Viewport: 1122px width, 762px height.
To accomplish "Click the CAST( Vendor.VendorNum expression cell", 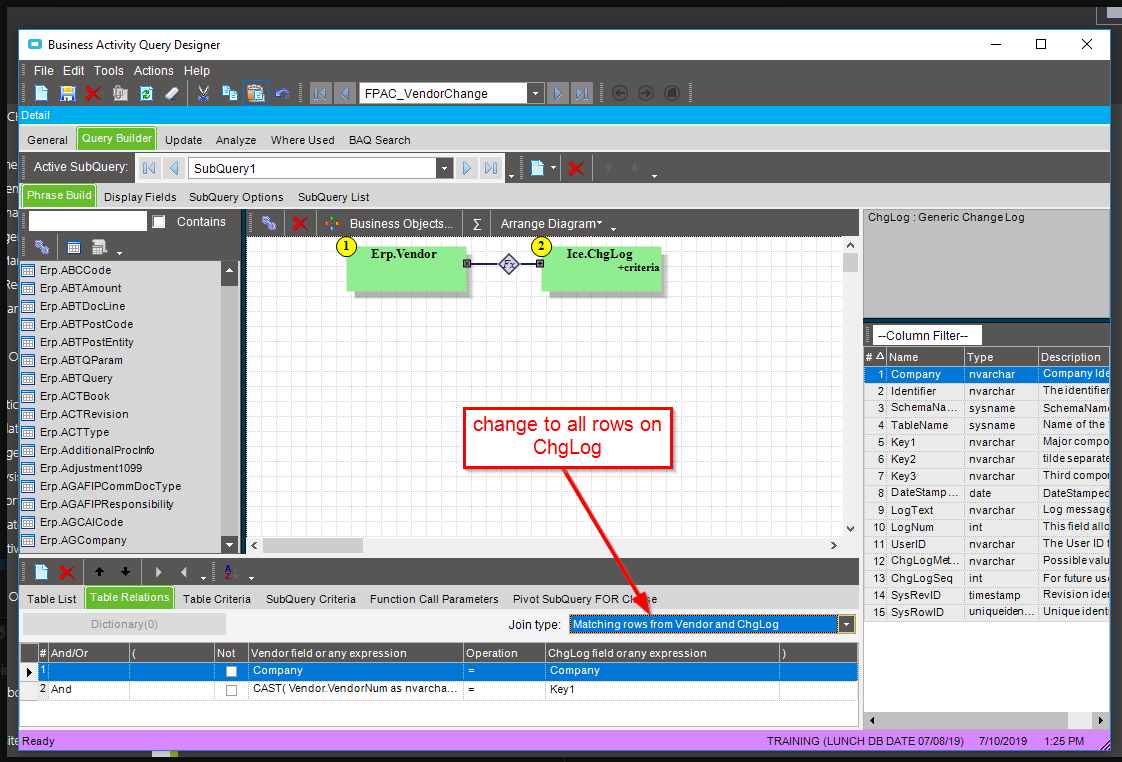I will (x=356, y=689).
